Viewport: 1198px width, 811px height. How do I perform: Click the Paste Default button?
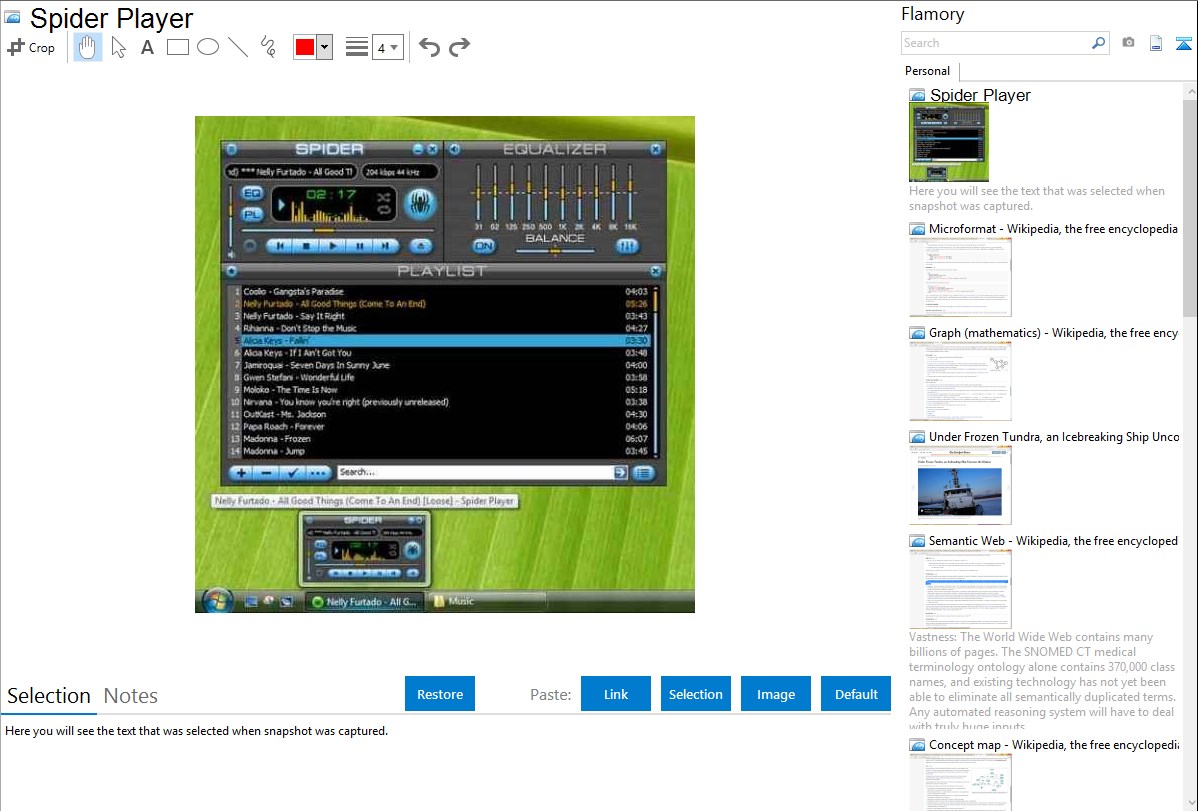tap(856, 694)
